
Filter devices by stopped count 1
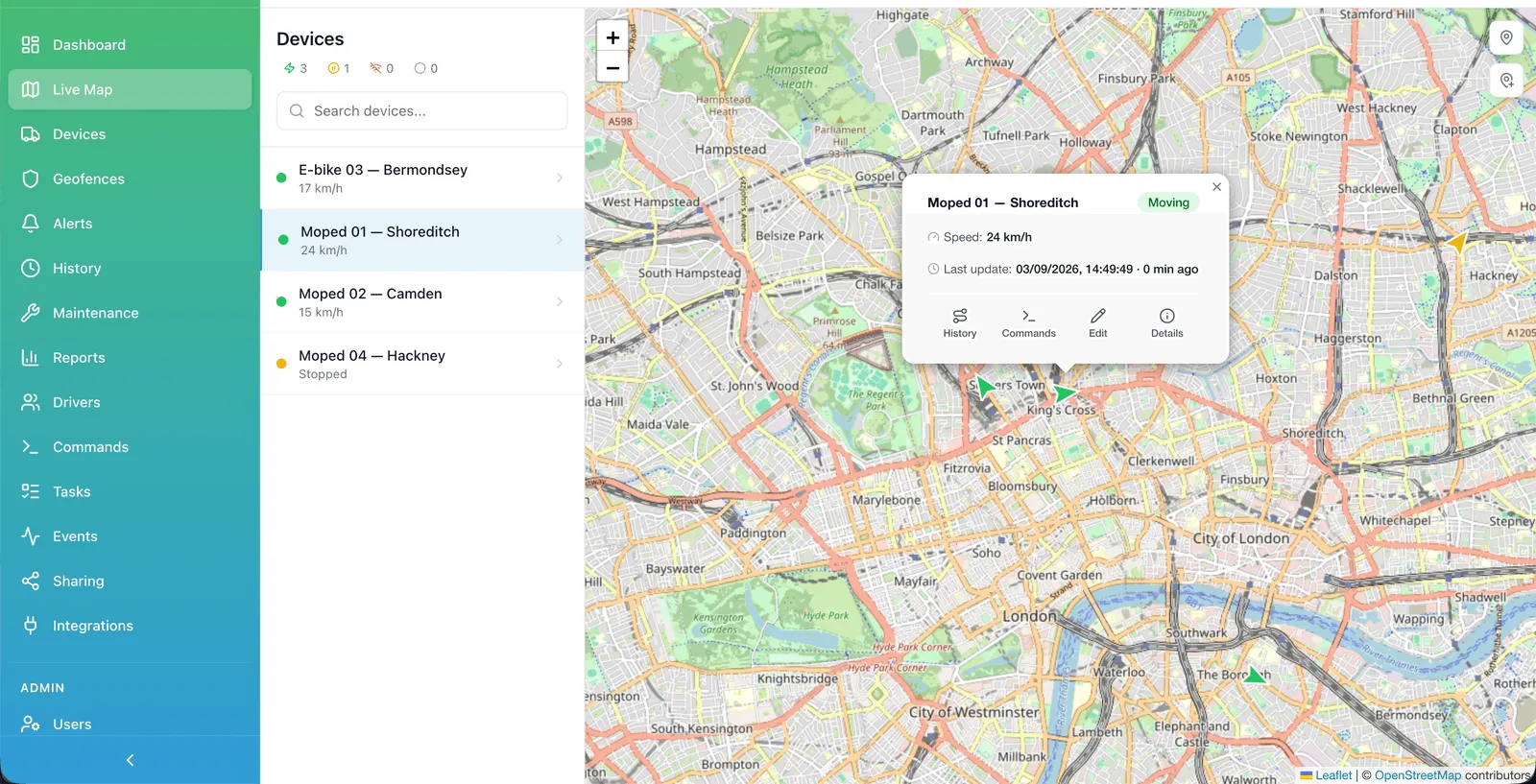click(x=339, y=68)
